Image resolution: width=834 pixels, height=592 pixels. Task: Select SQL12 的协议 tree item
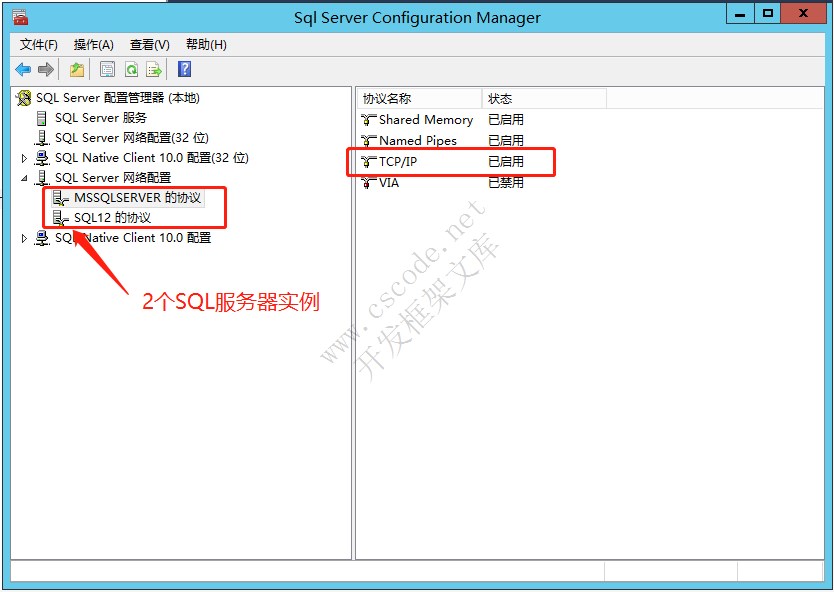pos(112,218)
